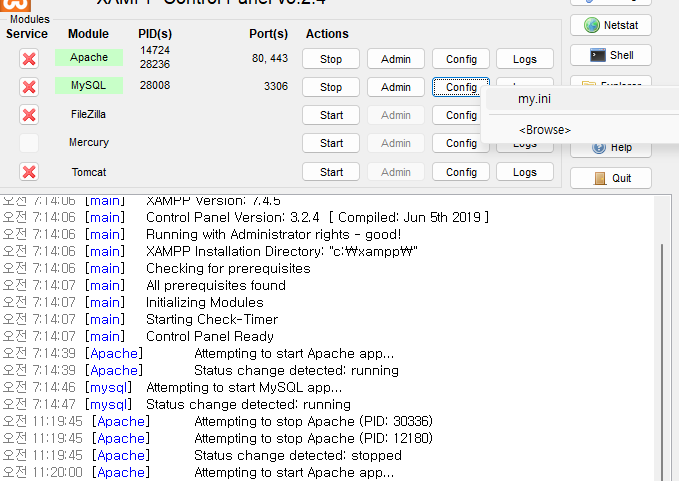Click the Quit door icon
This screenshot has width=679, height=481.
tap(600, 178)
